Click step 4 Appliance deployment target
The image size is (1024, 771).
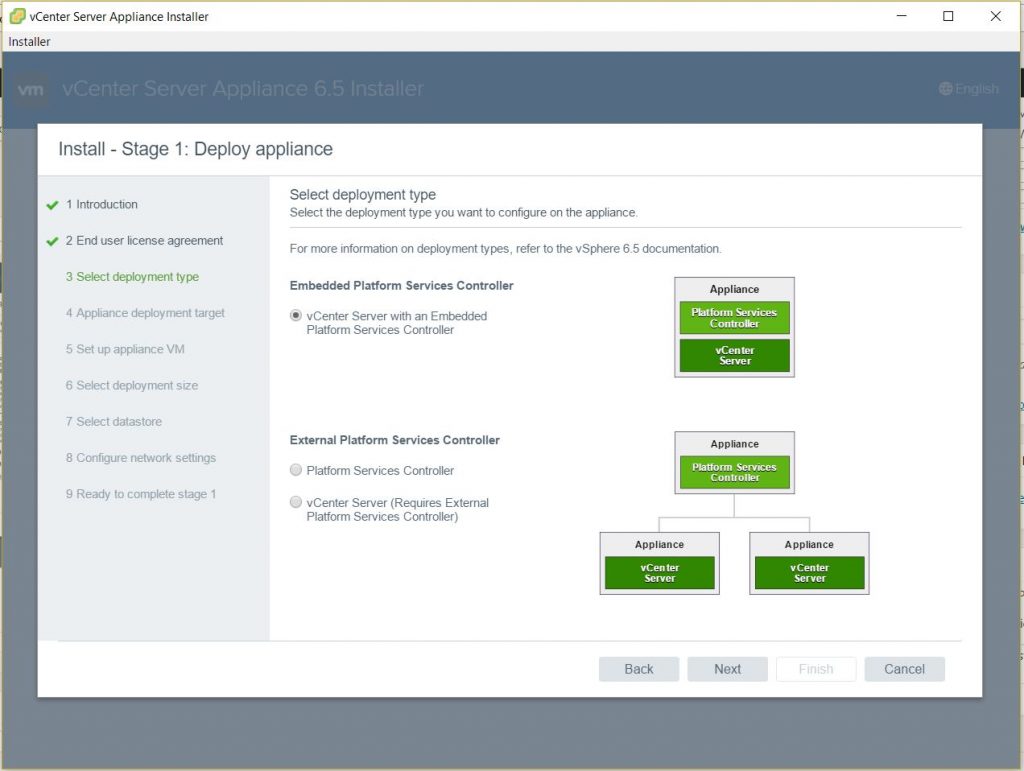tap(145, 313)
